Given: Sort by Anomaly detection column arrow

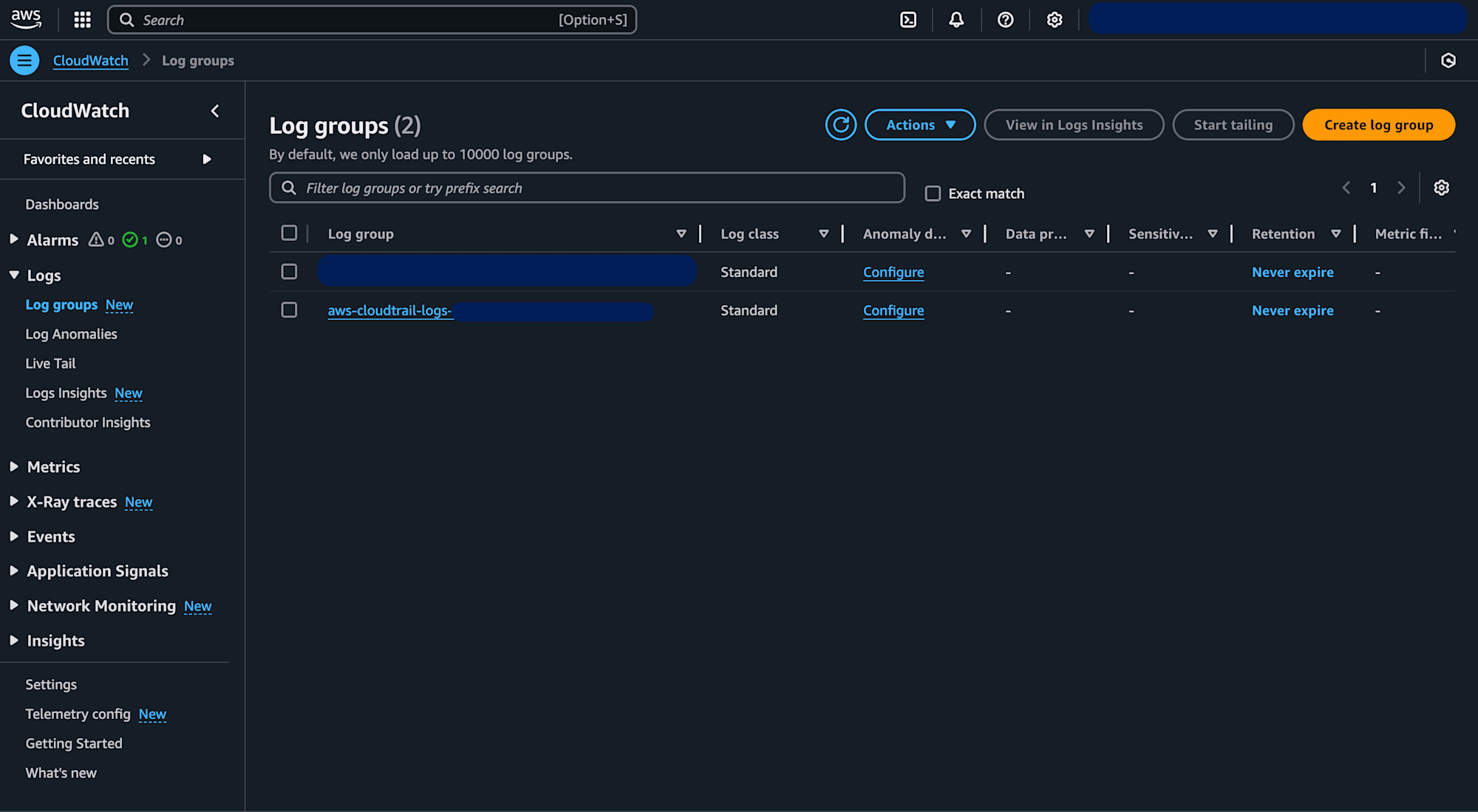Looking at the screenshot, I should pos(966,234).
